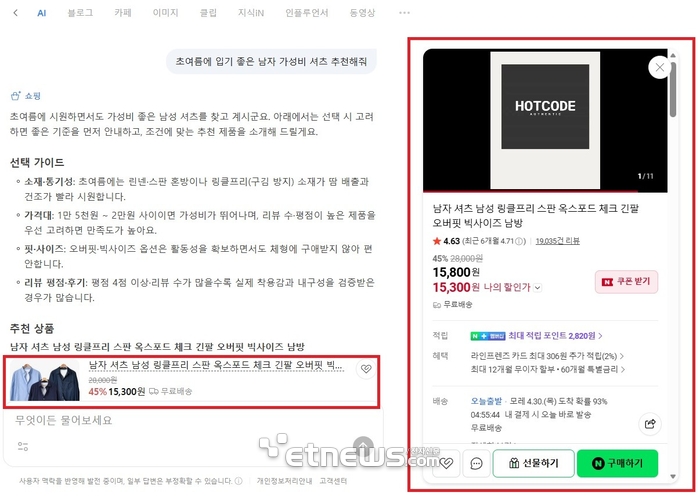This screenshot has height=496, width=700.
Task: Click the share icon in the product panel
Action: coord(650,424)
